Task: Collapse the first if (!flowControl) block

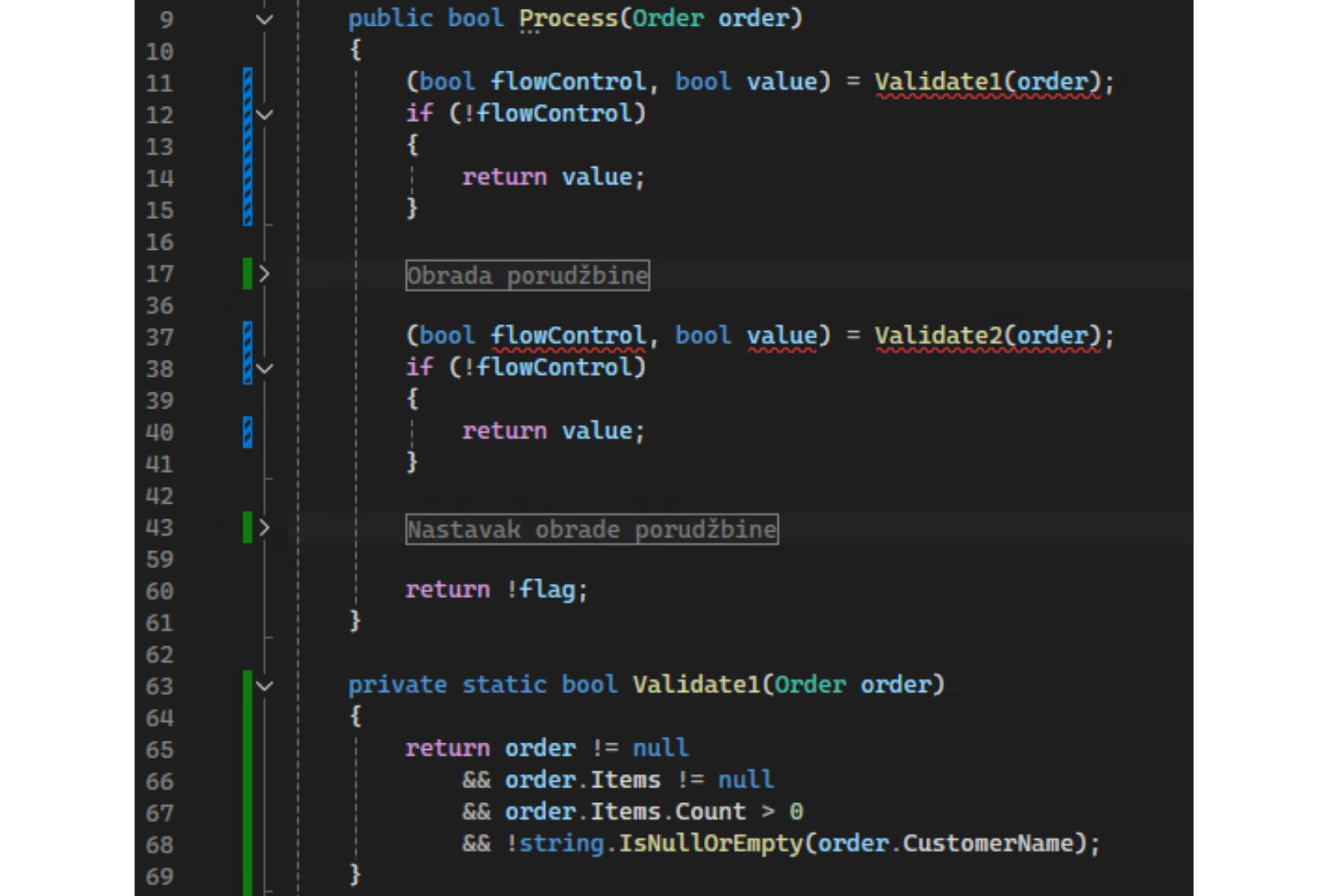Action: (x=264, y=114)
